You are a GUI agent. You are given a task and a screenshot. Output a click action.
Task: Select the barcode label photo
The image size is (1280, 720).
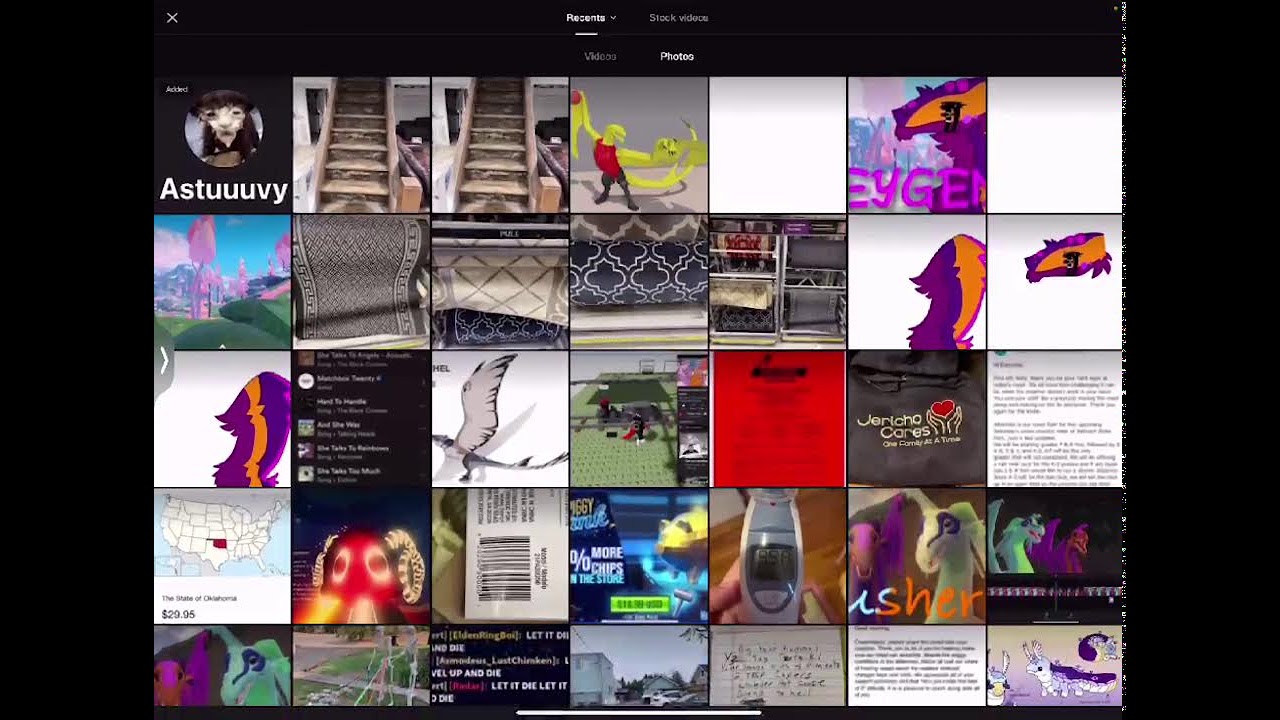click(500, 556)
